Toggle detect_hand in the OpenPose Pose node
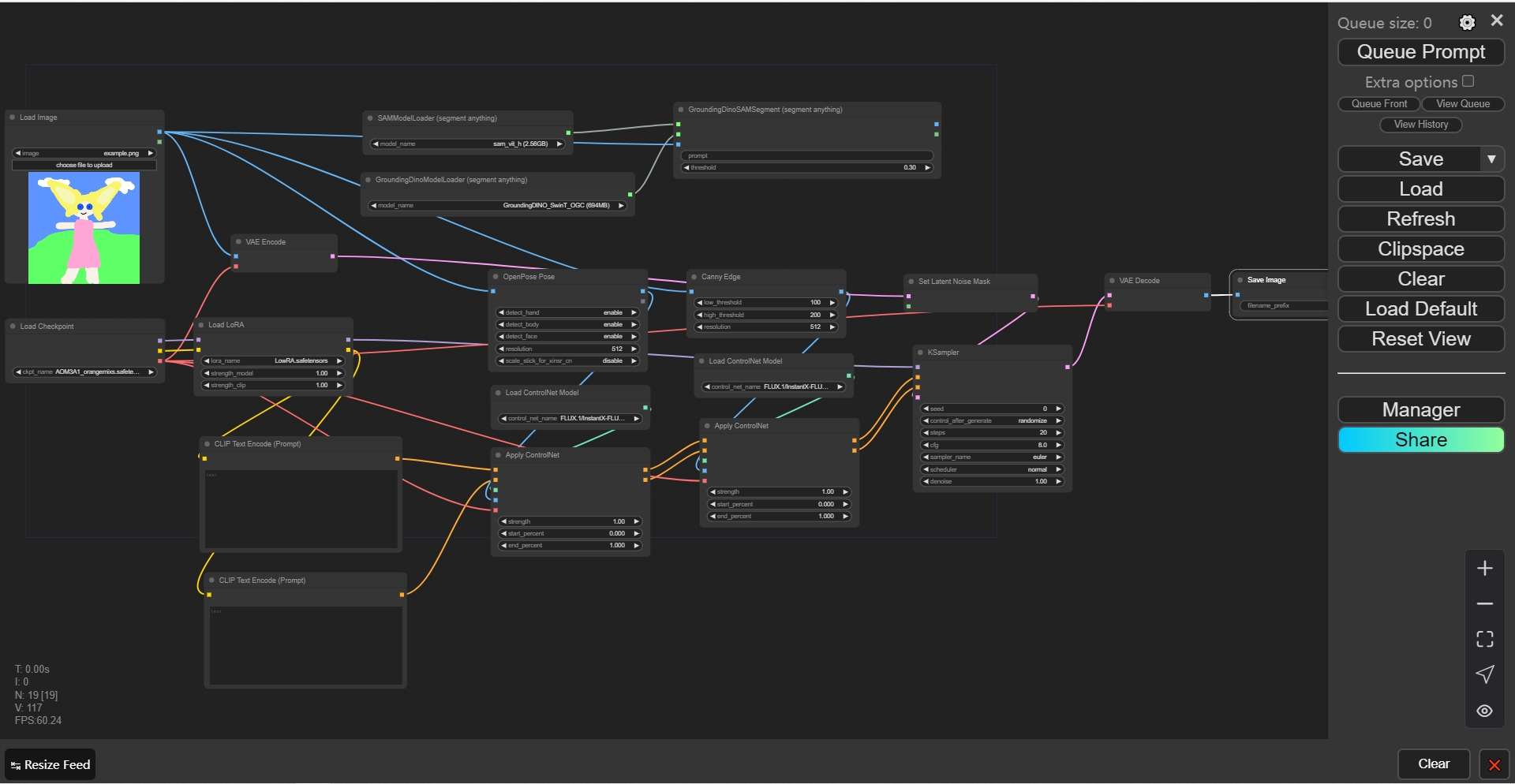 click(x=568, y=313)
